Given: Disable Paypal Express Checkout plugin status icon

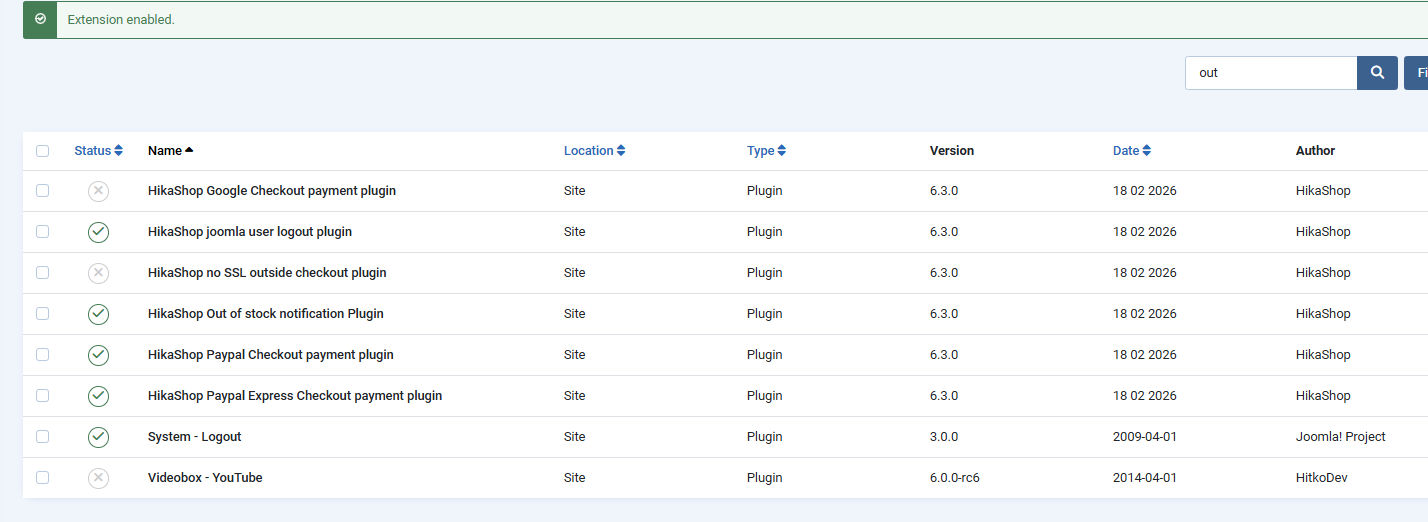Looking at the screenshot, I should (x=98, y=396).
